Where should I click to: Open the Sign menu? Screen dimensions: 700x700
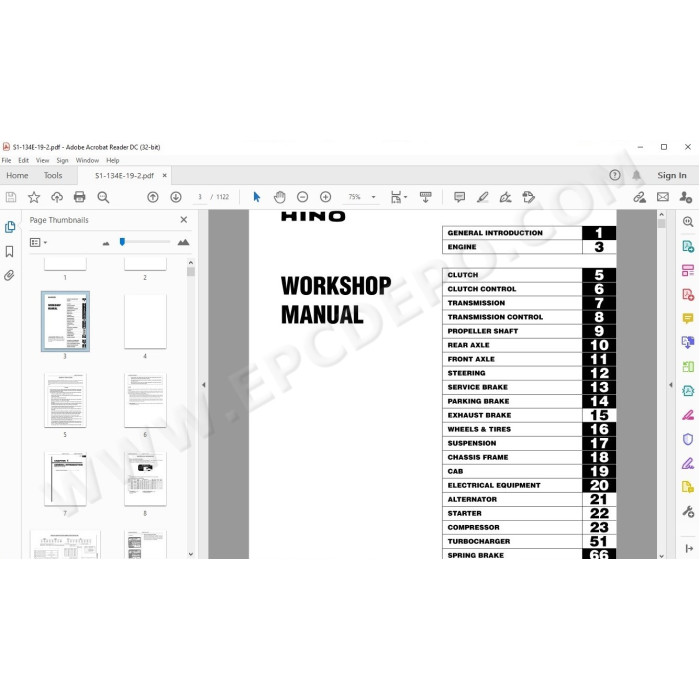(62, 160)
